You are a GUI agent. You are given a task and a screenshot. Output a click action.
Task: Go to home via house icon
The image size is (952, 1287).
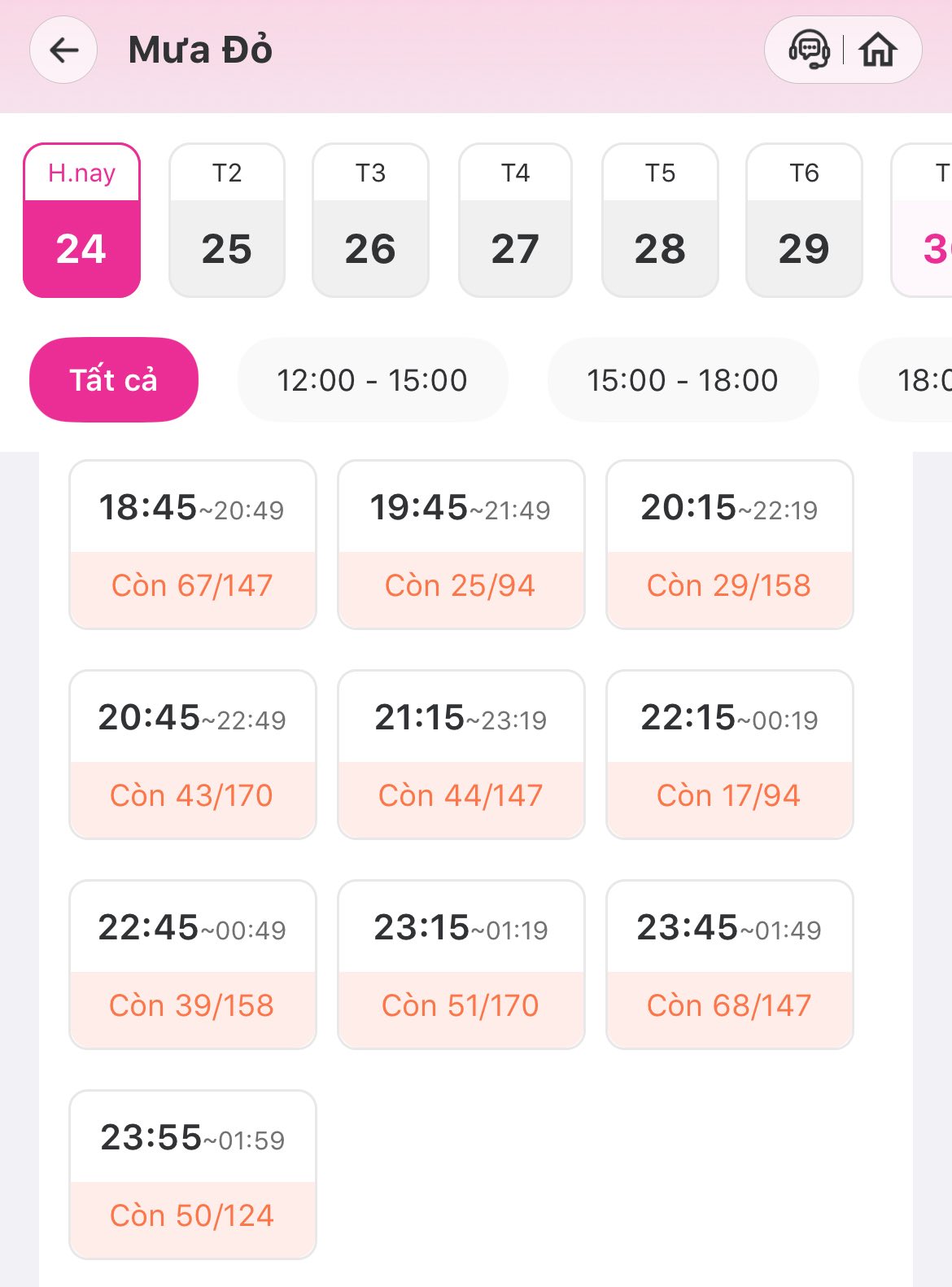878,50
